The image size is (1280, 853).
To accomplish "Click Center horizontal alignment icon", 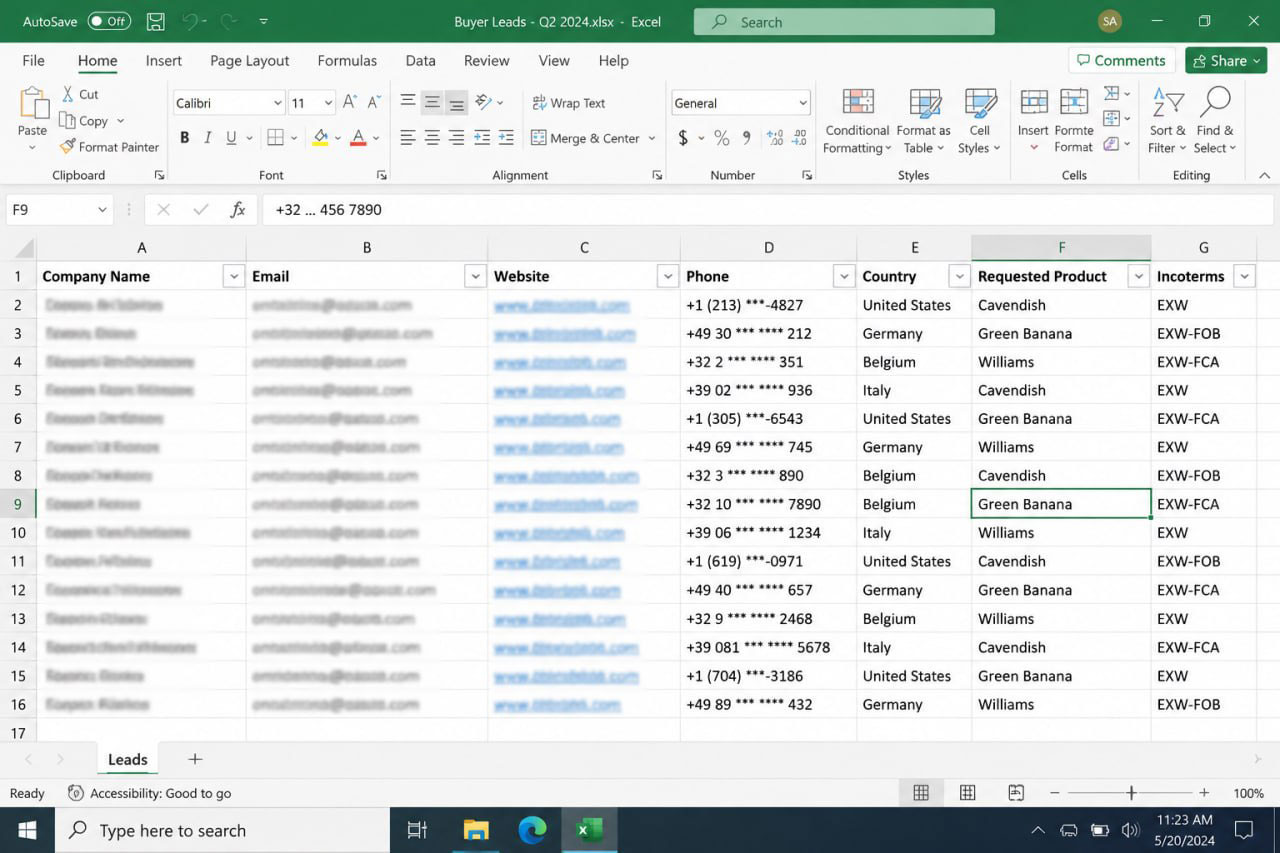I will [x=432, y=138].
